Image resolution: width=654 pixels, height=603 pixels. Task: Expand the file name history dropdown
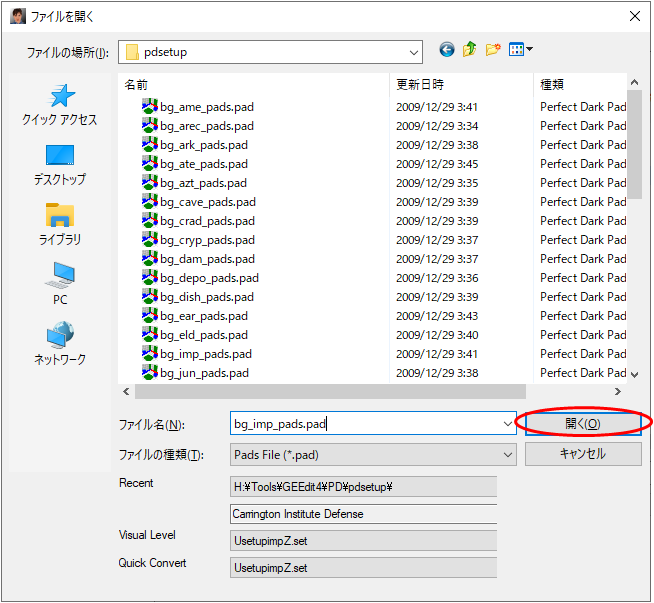pos(509,424)
